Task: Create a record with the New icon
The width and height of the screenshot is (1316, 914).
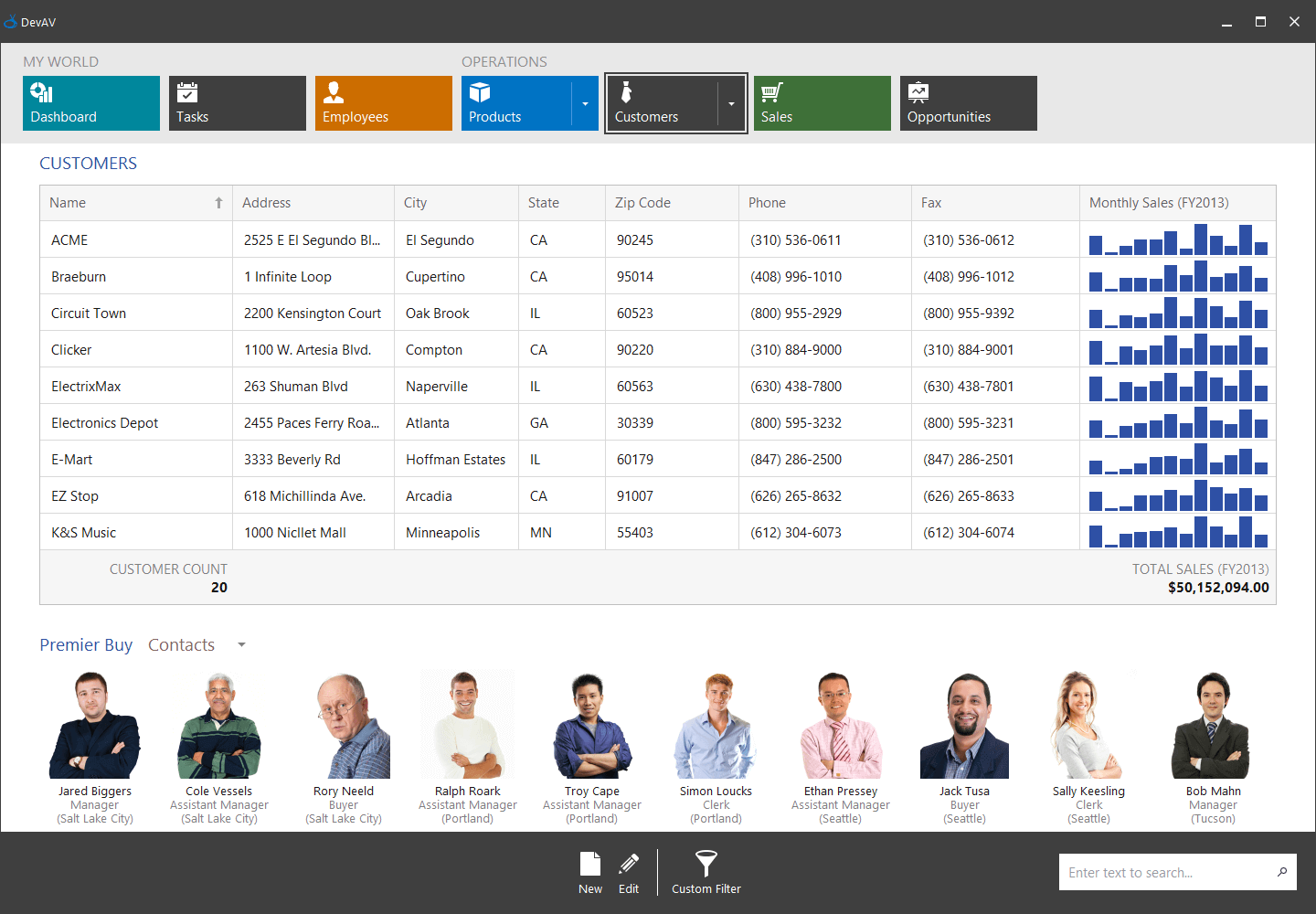Action: 590,871
